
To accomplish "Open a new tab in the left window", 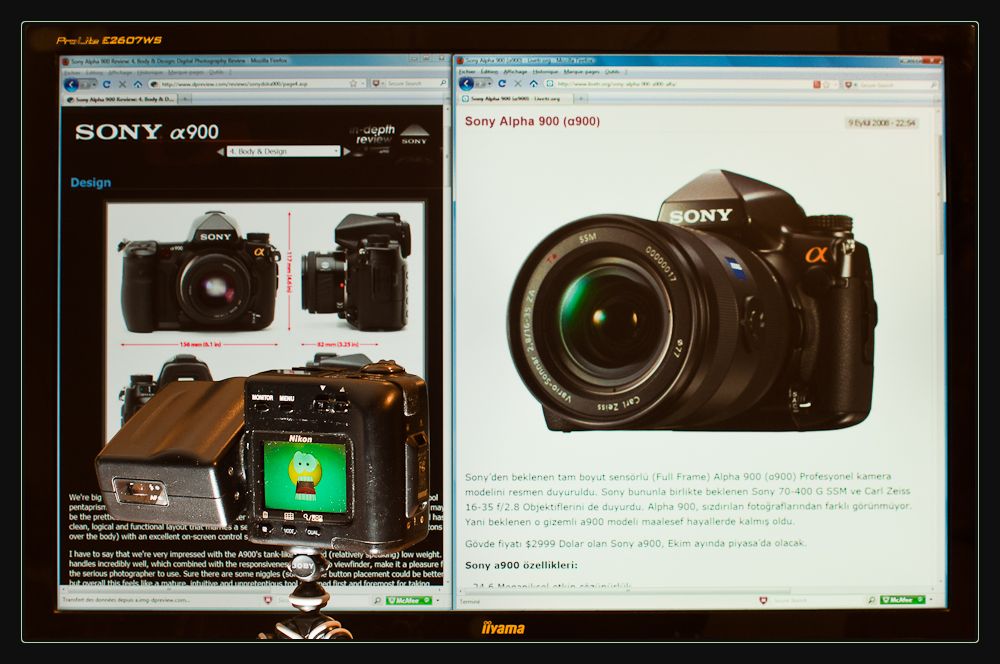I will (x=185, y=100).
